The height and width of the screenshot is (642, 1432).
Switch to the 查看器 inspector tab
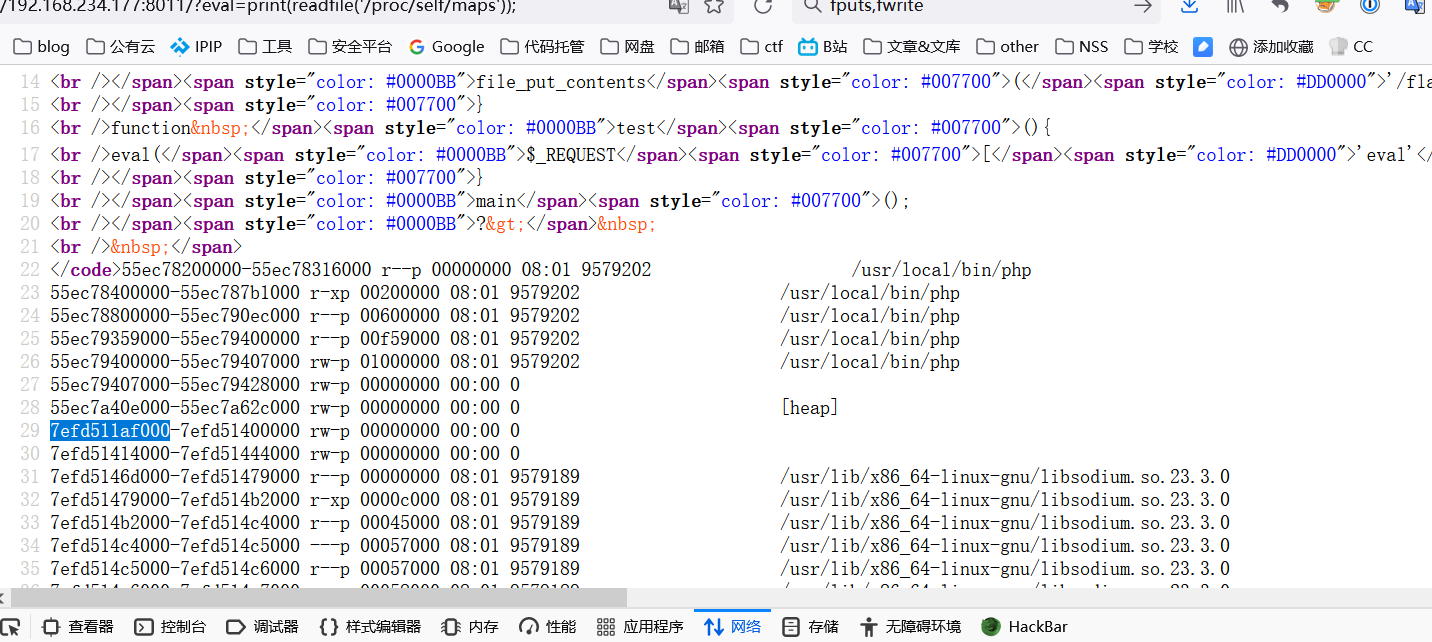click(78, 627)
